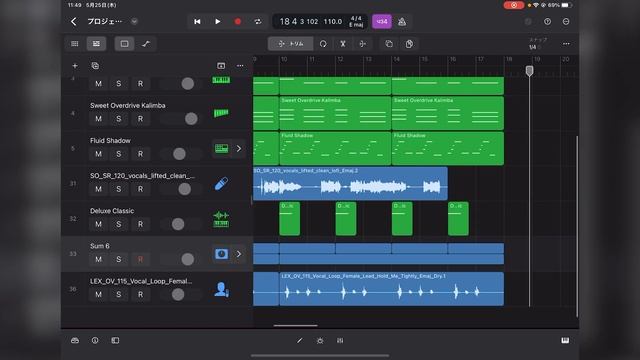Open the project name dropdown chevron
This screenshot has width=640, height=360.
tap(134, 22)
